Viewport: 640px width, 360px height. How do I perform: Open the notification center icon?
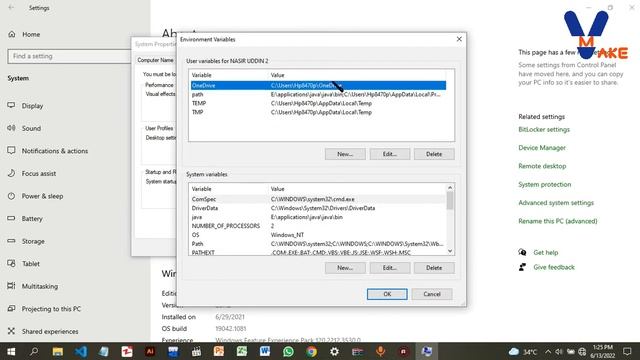[x=627, y=351]
